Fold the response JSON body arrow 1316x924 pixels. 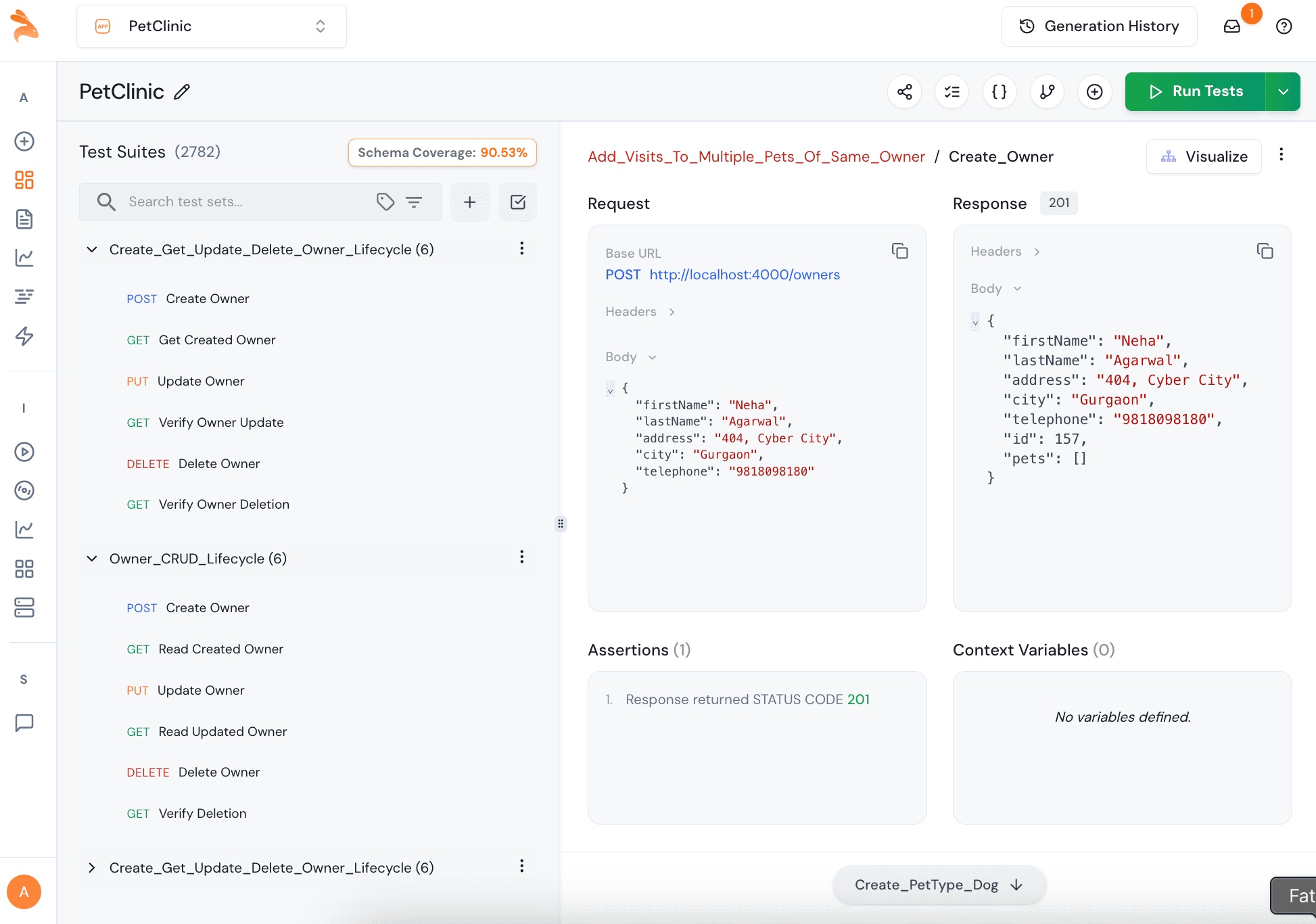pyautogui.click(x=975, y=322)
